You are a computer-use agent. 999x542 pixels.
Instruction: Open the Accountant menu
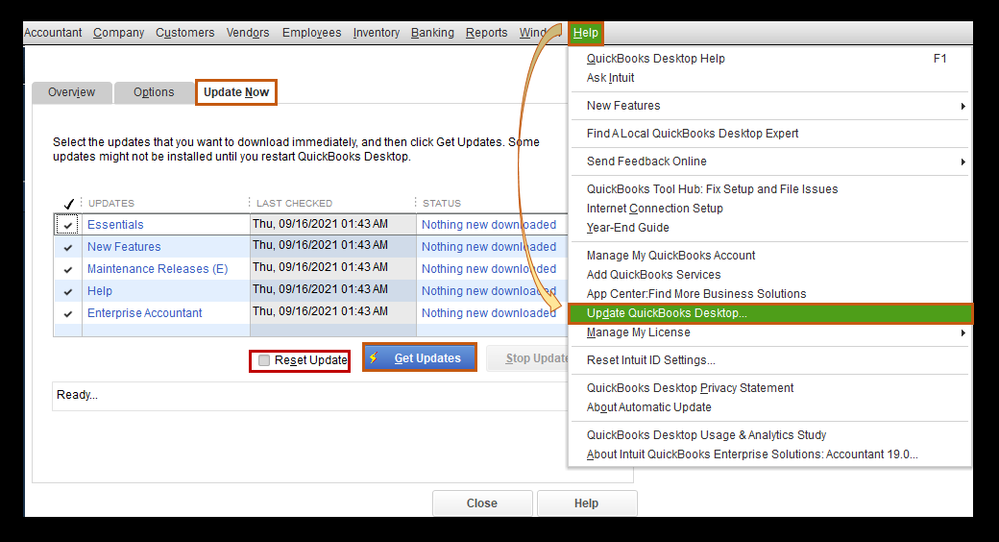pos(53,32)
